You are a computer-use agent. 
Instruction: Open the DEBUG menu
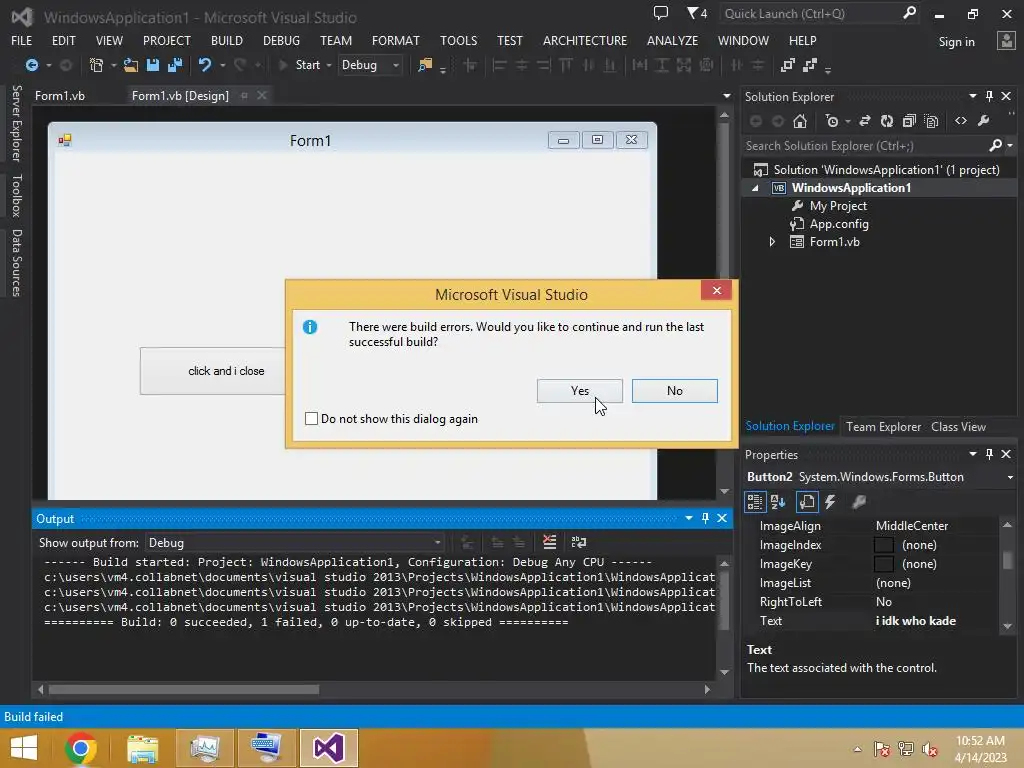(x=281, y=40)
